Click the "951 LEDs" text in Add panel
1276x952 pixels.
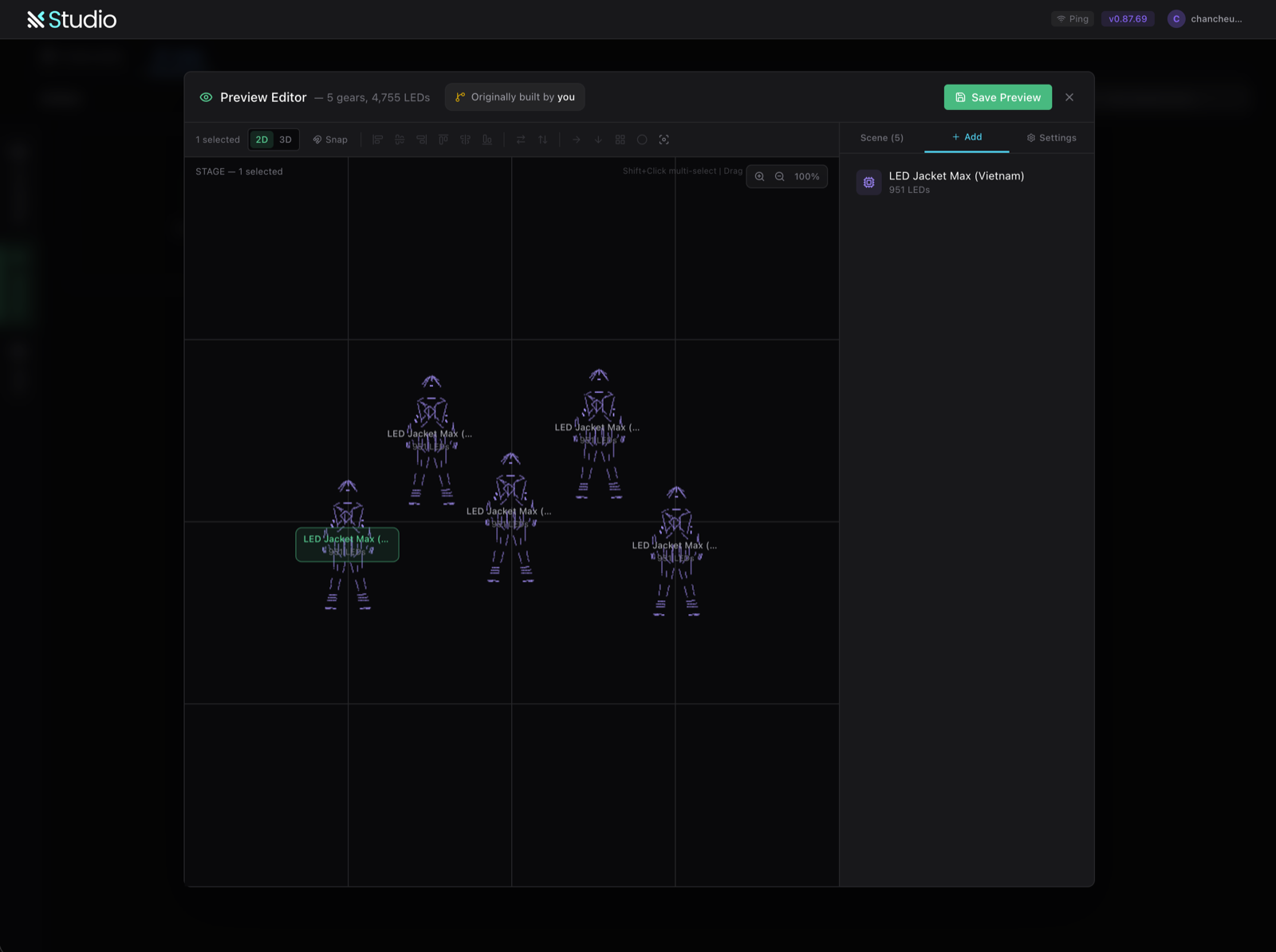(909, 190)
